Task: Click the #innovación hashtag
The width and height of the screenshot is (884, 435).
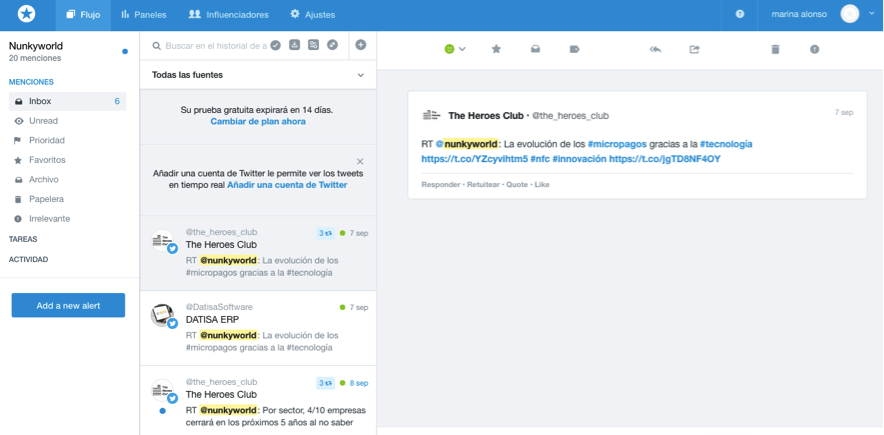Action: 579,159
